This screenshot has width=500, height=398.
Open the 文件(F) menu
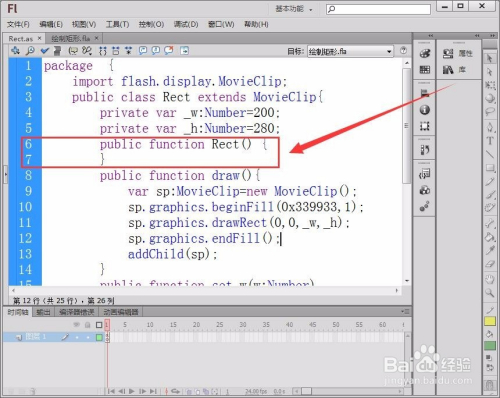point(18,24)
